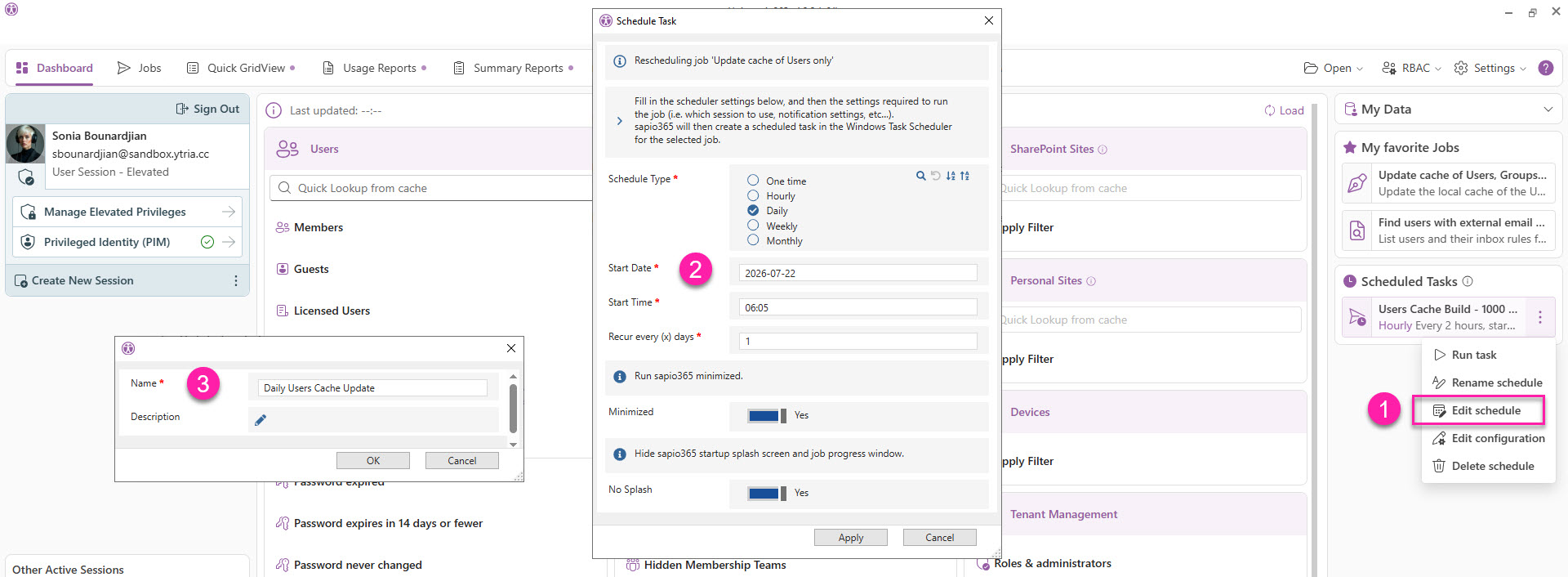Click Cancel in the Schedule Task dialog
This screenshot has height=577, width=1568.
coord(940,537)
